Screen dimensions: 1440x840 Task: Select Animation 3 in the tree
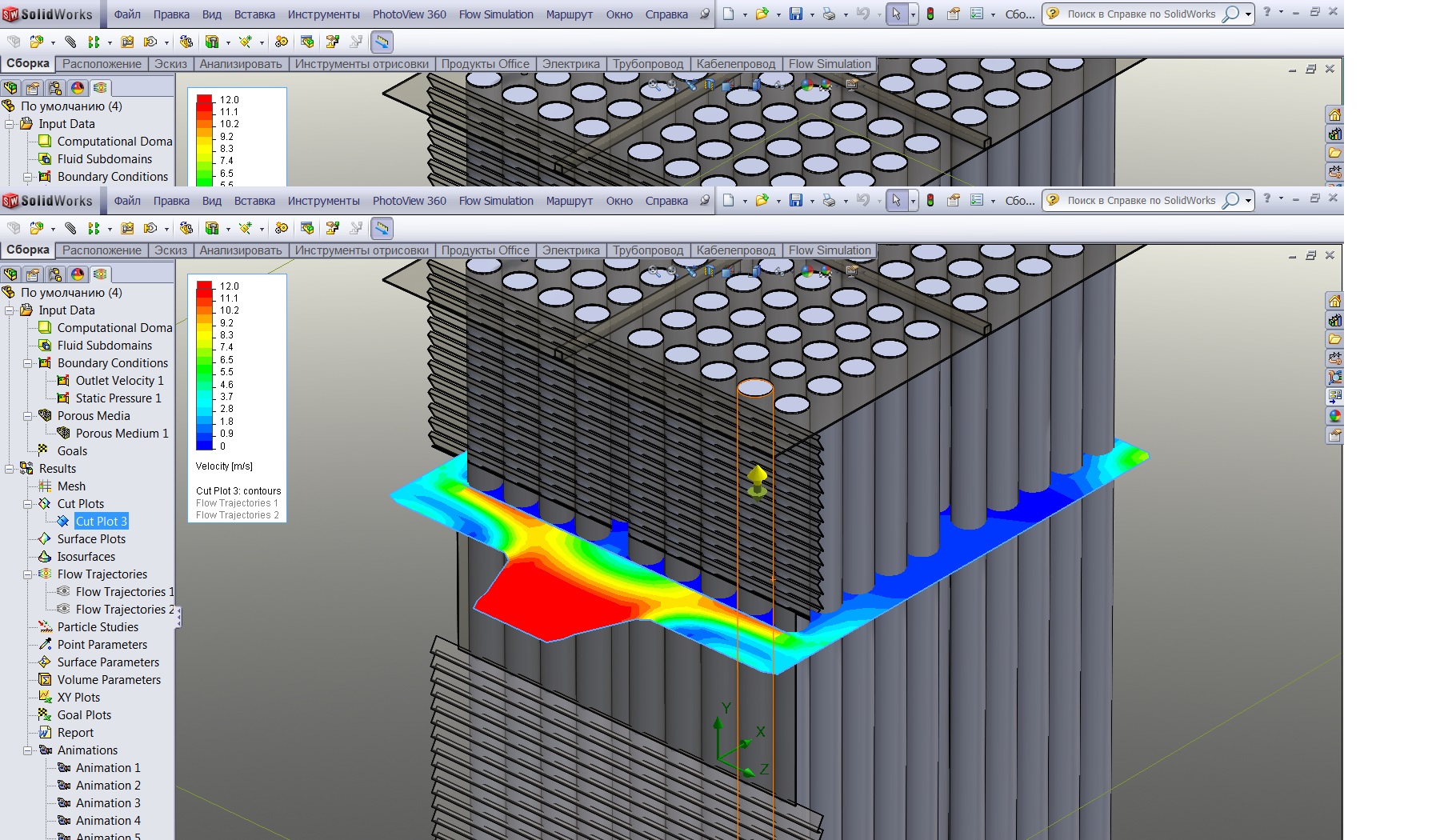pyautogui.click(x=108, y=803)
